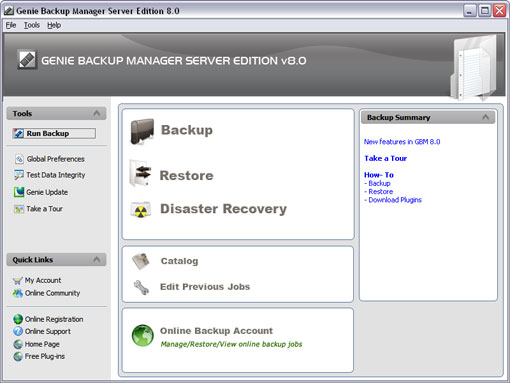Click Take a Tour in Backup Summary
Image resolution: width=510 pixels, height=383 pixels.
[x=385, y=159]
